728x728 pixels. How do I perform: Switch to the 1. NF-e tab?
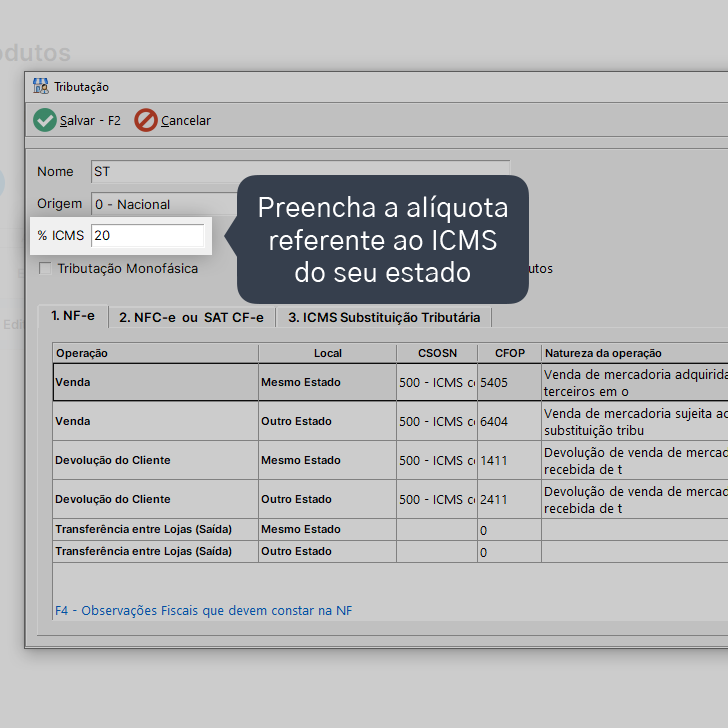pos(73,316)
